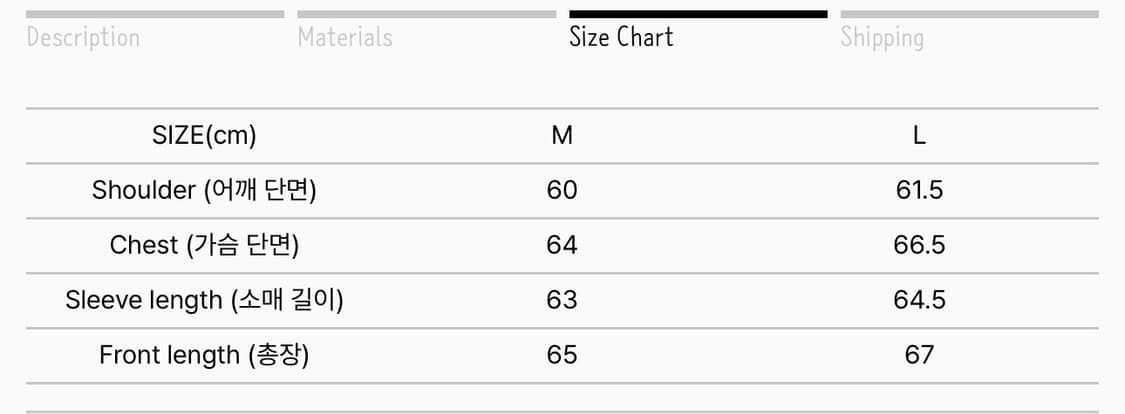
Task: Click the L front length value 67
Action: pos(919,355)
